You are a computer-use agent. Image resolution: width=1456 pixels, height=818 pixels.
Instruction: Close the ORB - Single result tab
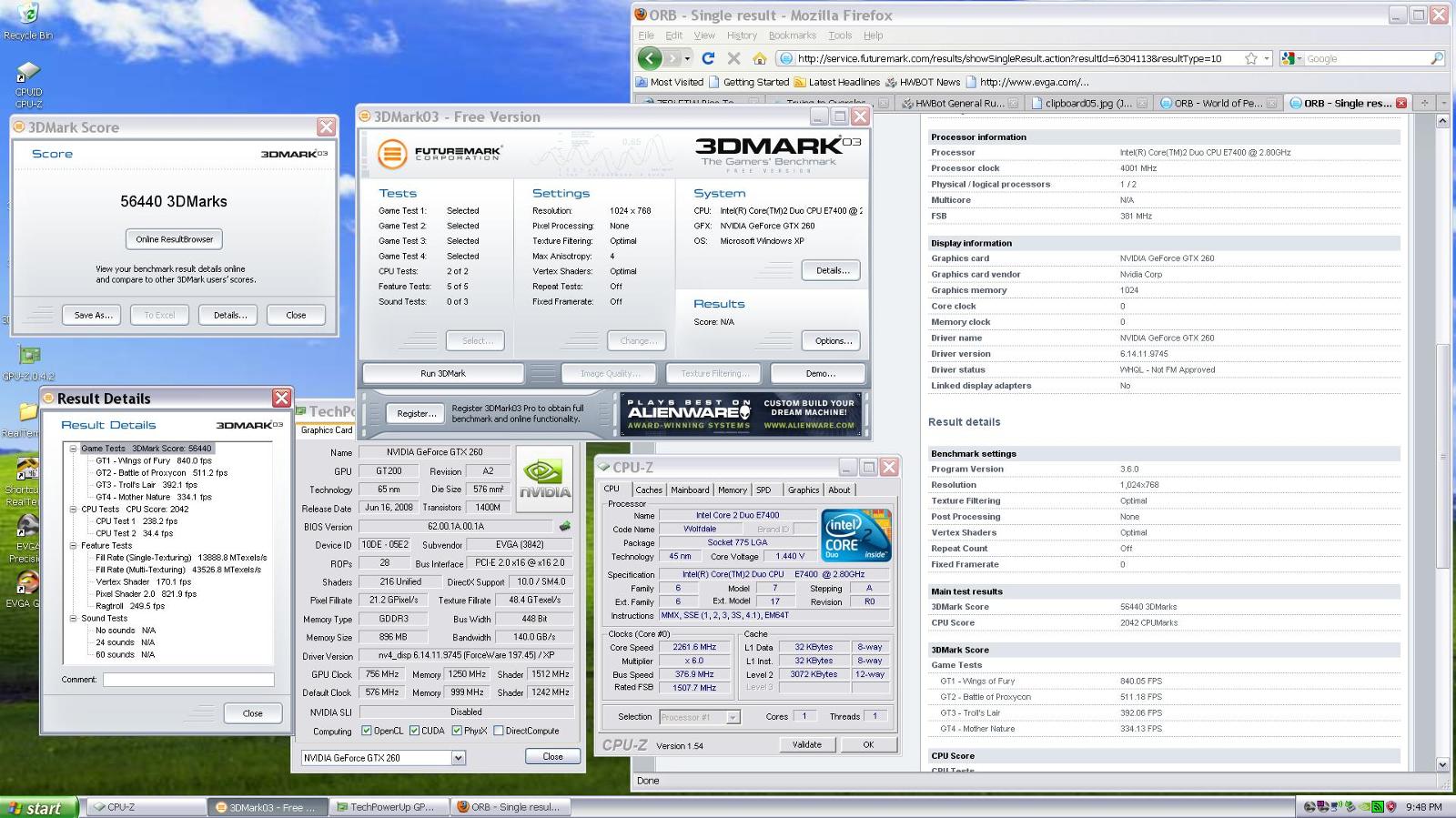[1401, 103]
